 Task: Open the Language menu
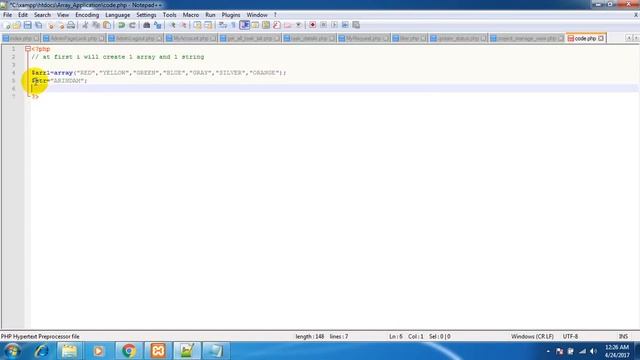pyautogui.click(x=118, y=15)
